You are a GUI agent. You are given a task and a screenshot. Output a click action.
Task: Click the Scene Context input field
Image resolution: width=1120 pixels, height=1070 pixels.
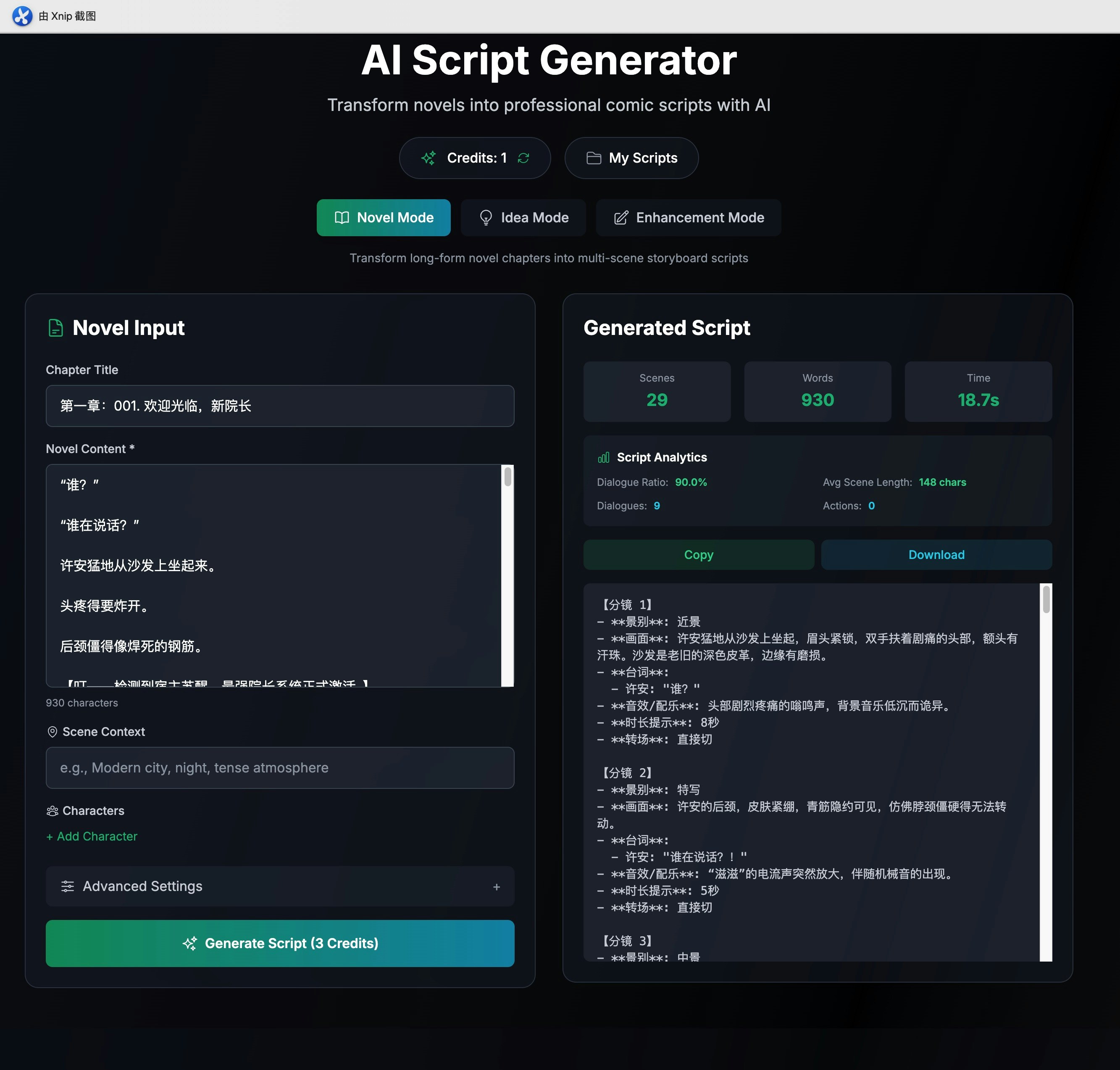279,768
